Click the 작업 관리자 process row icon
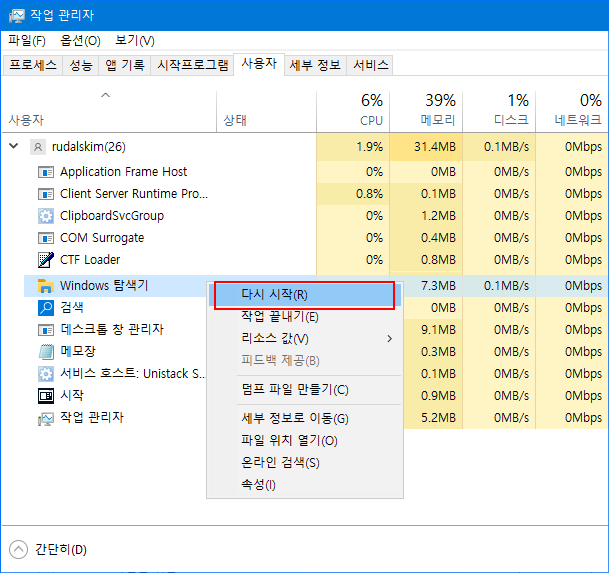Screen dimensions: 609x573 (46, 418)
